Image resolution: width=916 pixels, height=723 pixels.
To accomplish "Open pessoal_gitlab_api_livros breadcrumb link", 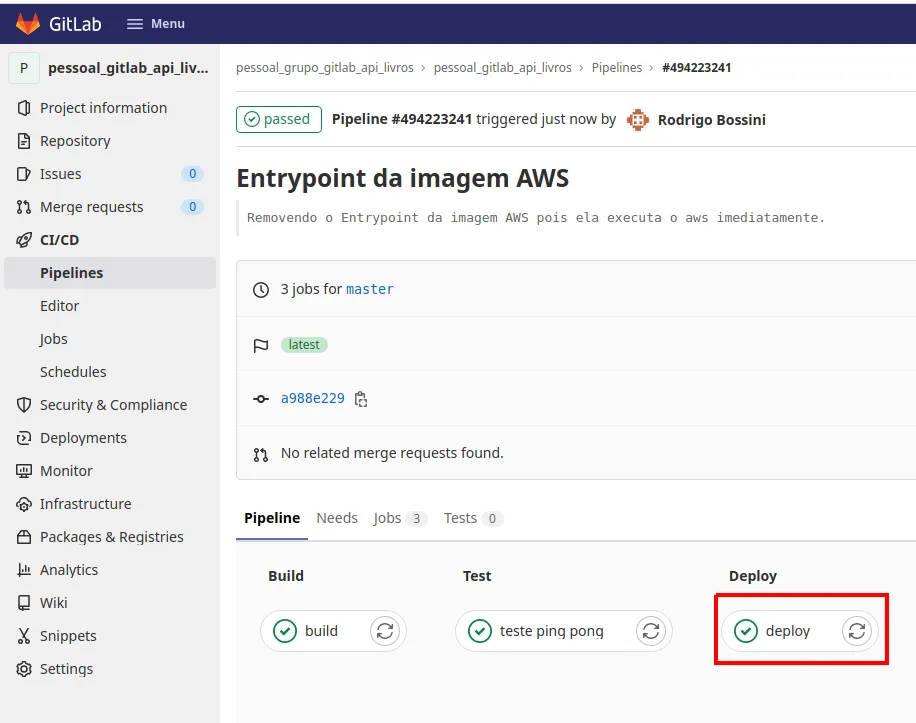I will (x=502, y=68).
